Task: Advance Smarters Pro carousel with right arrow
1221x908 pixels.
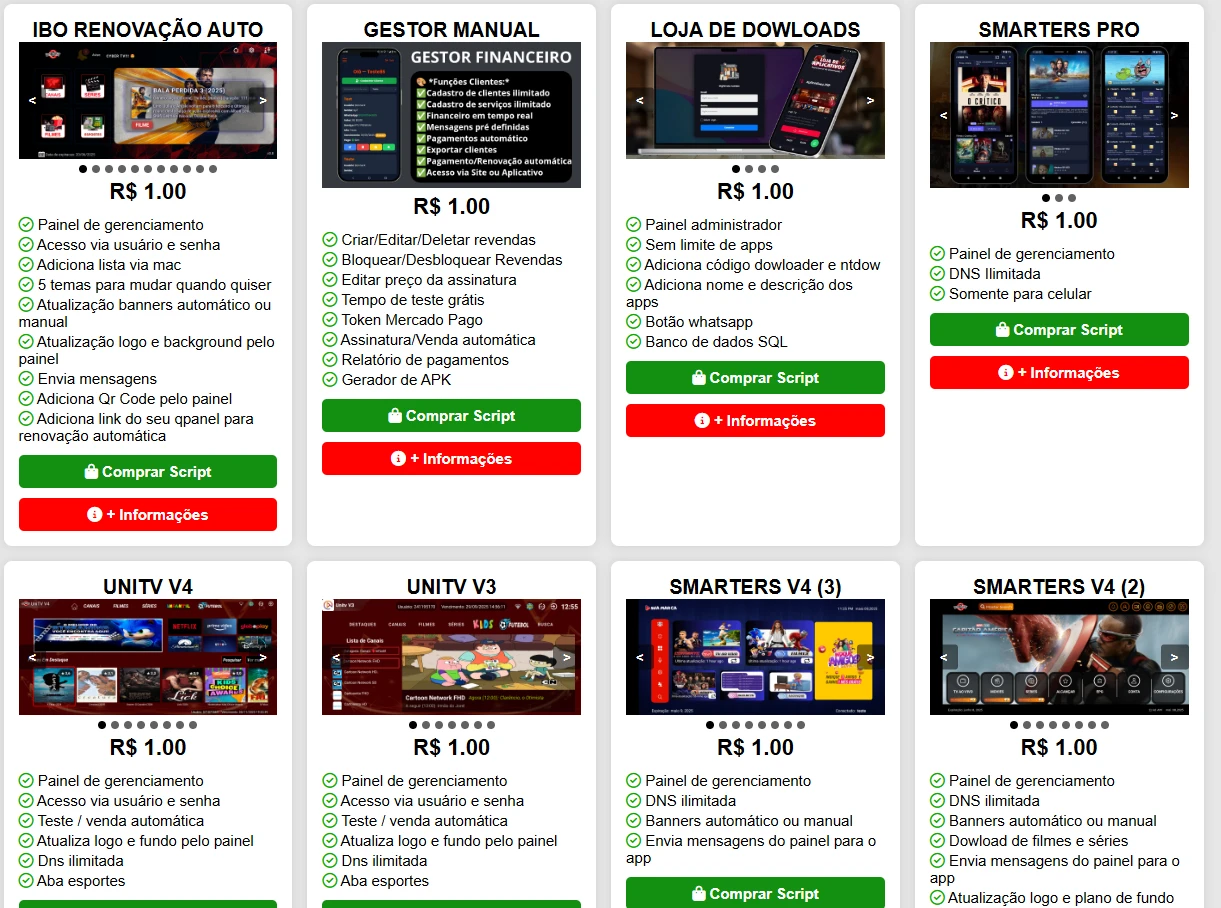Action: [x=1175, y=115]
